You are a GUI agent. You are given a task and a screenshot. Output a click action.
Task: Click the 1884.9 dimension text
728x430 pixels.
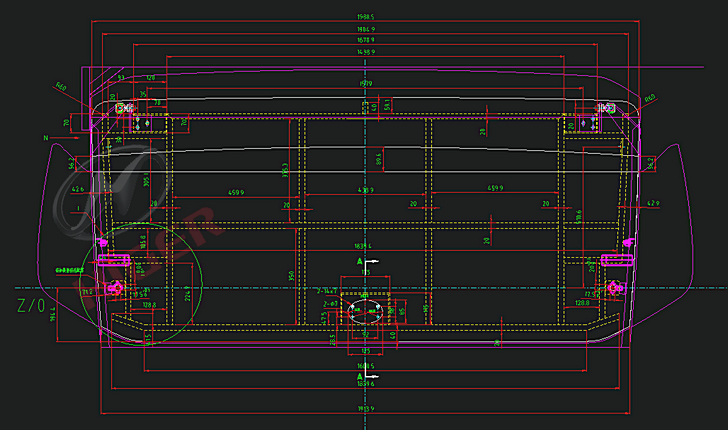(x=366, y=29)
